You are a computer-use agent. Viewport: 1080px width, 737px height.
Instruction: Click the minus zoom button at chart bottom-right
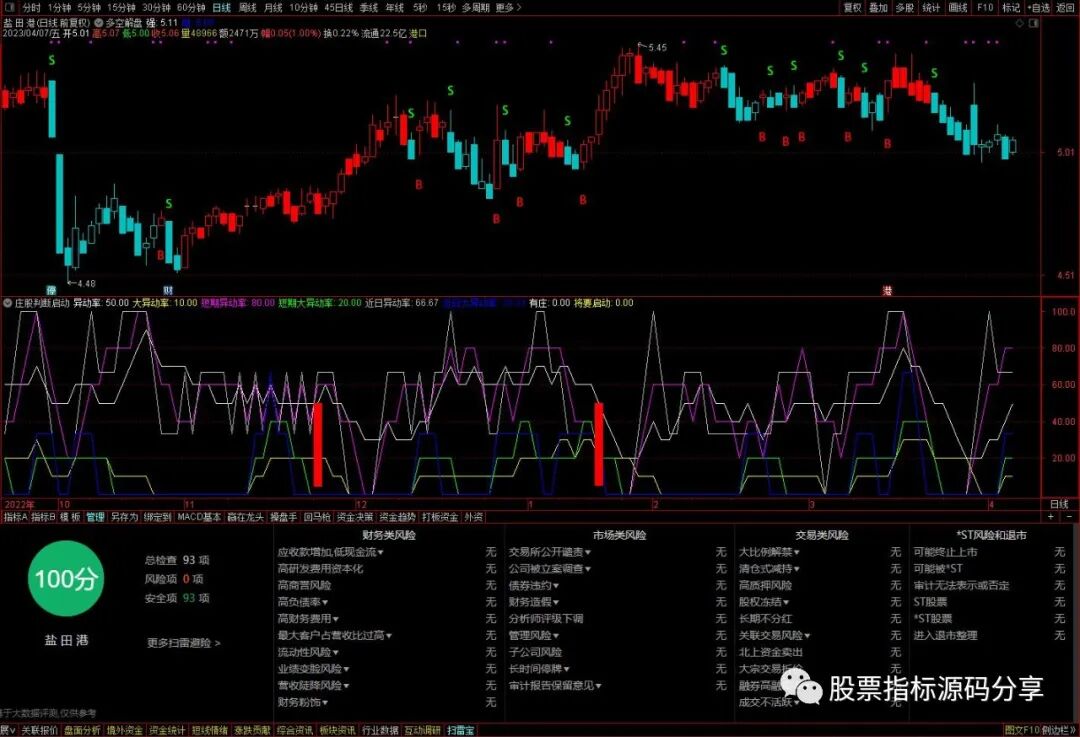point(1069,516)
